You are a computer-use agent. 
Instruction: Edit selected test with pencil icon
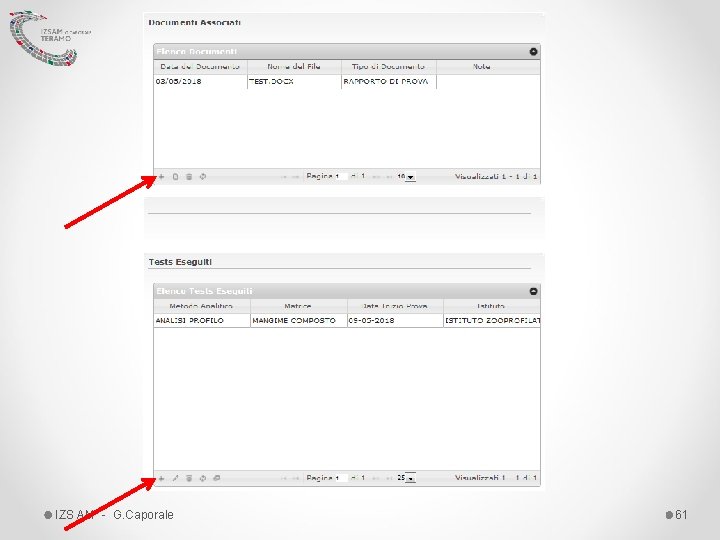175,478
